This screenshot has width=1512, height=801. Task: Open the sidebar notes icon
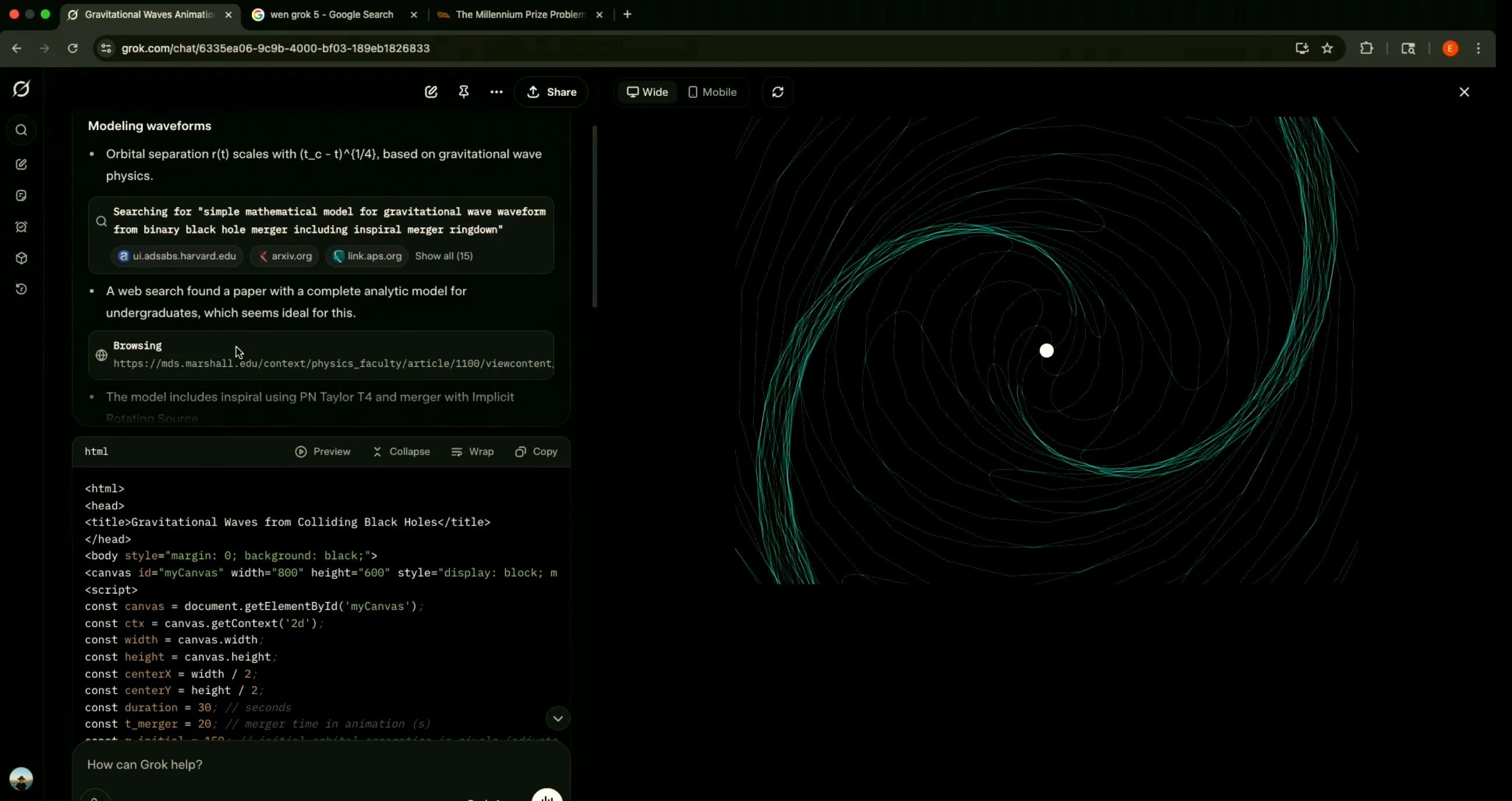click(x=21, y=195)
